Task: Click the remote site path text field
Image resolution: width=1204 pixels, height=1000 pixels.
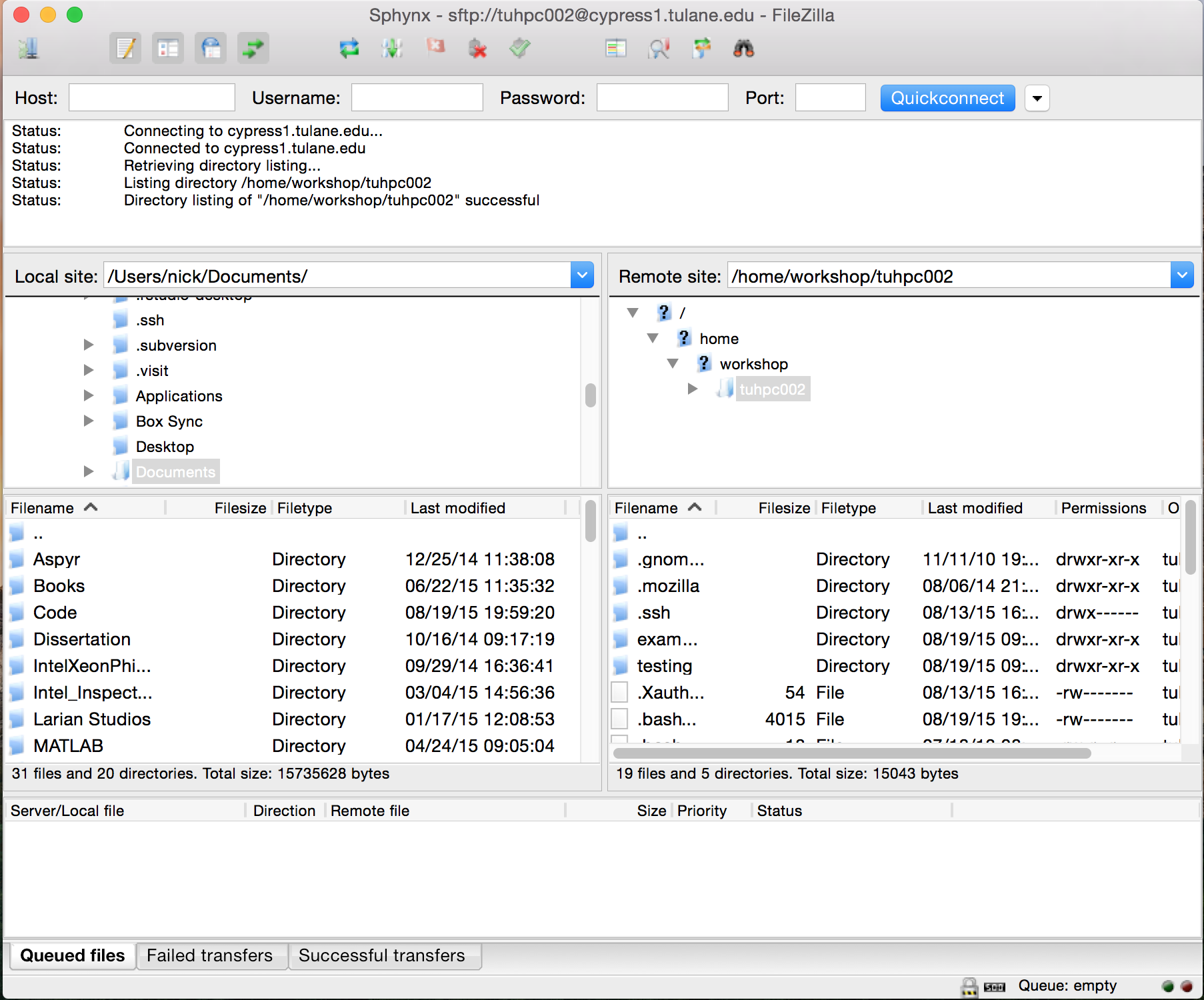Action: coord(949,275)
